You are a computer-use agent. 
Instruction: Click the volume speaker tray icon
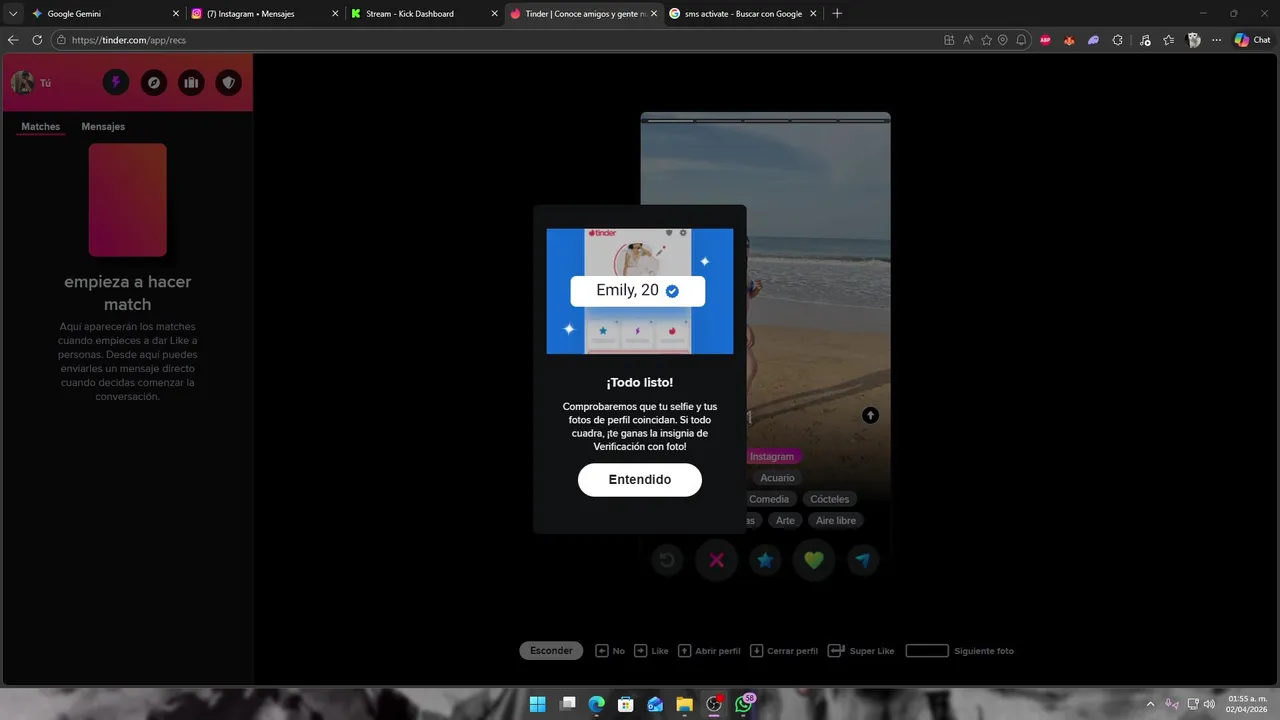tap(1209, 704)
